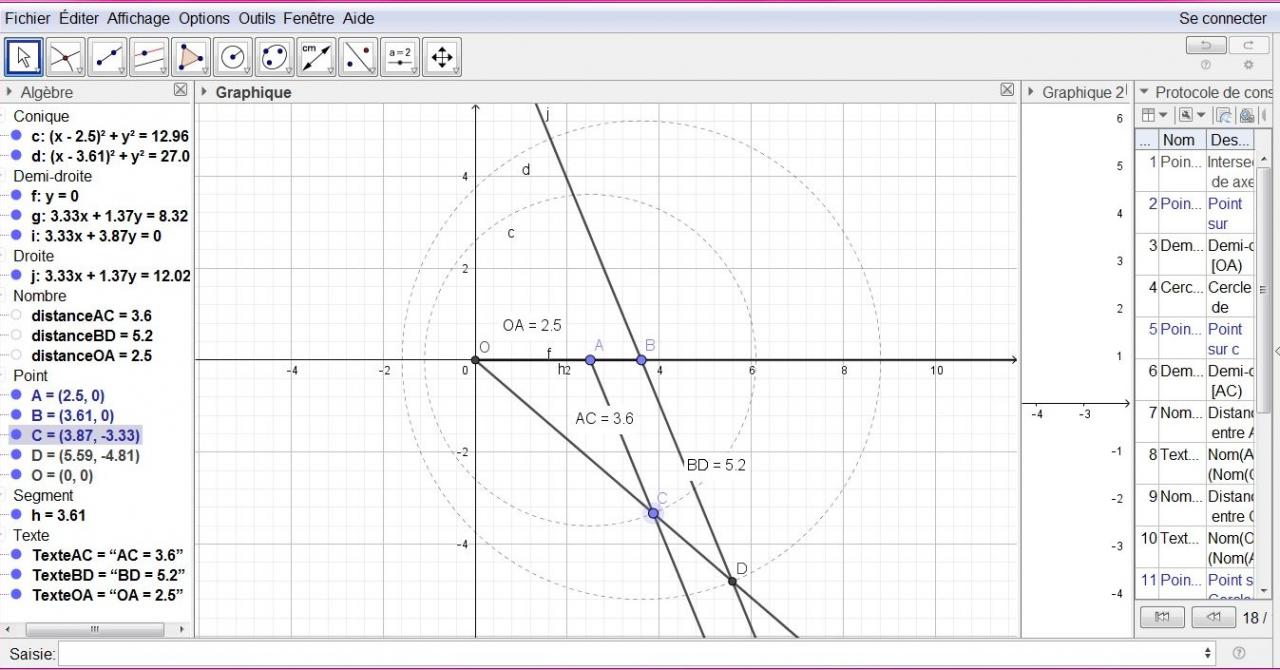
Task: Close the Algèbre panel with X box
Action: pyautogui.click(x=180, y=90)
